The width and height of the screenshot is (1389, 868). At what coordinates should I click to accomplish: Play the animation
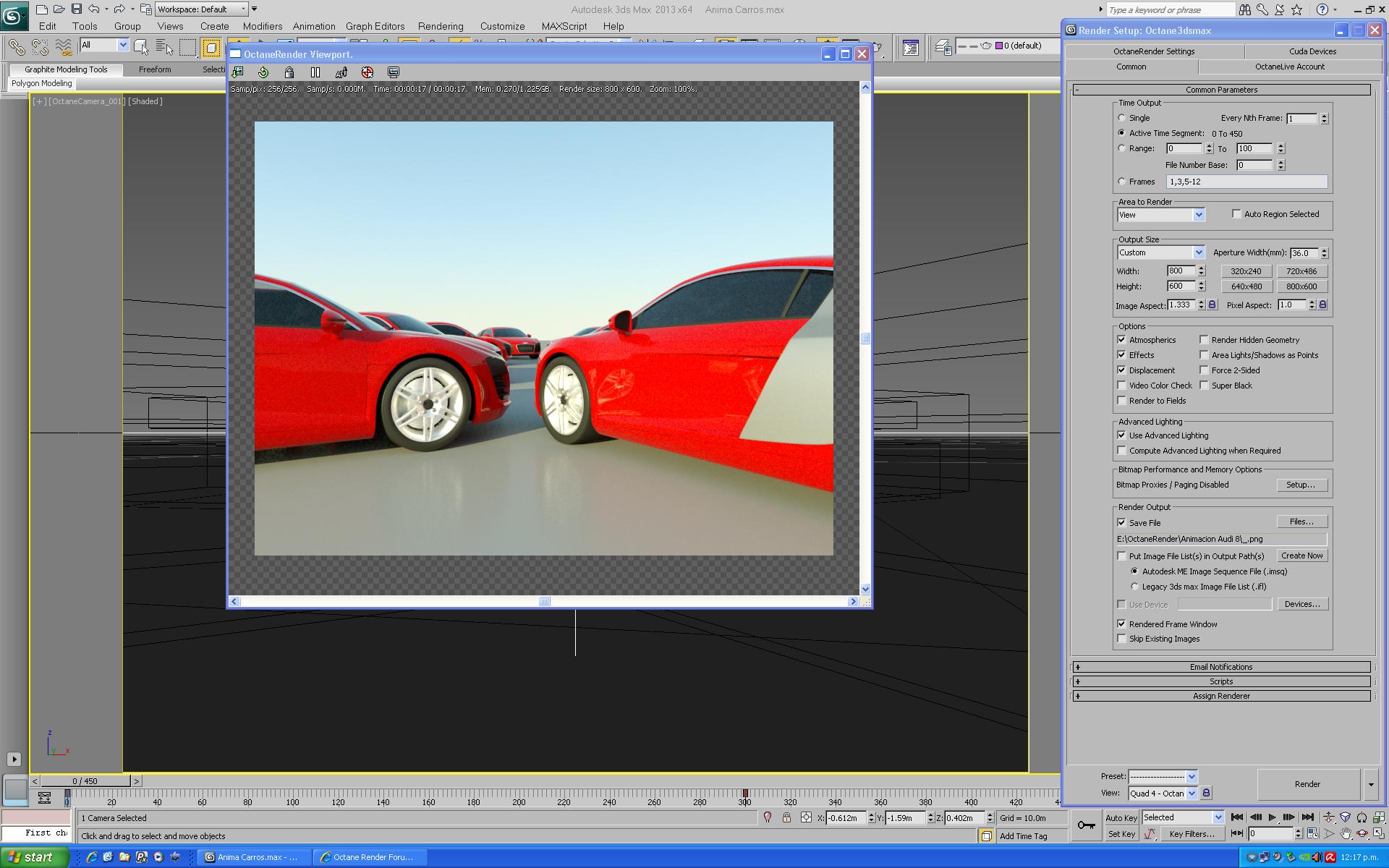[1272, 817]
